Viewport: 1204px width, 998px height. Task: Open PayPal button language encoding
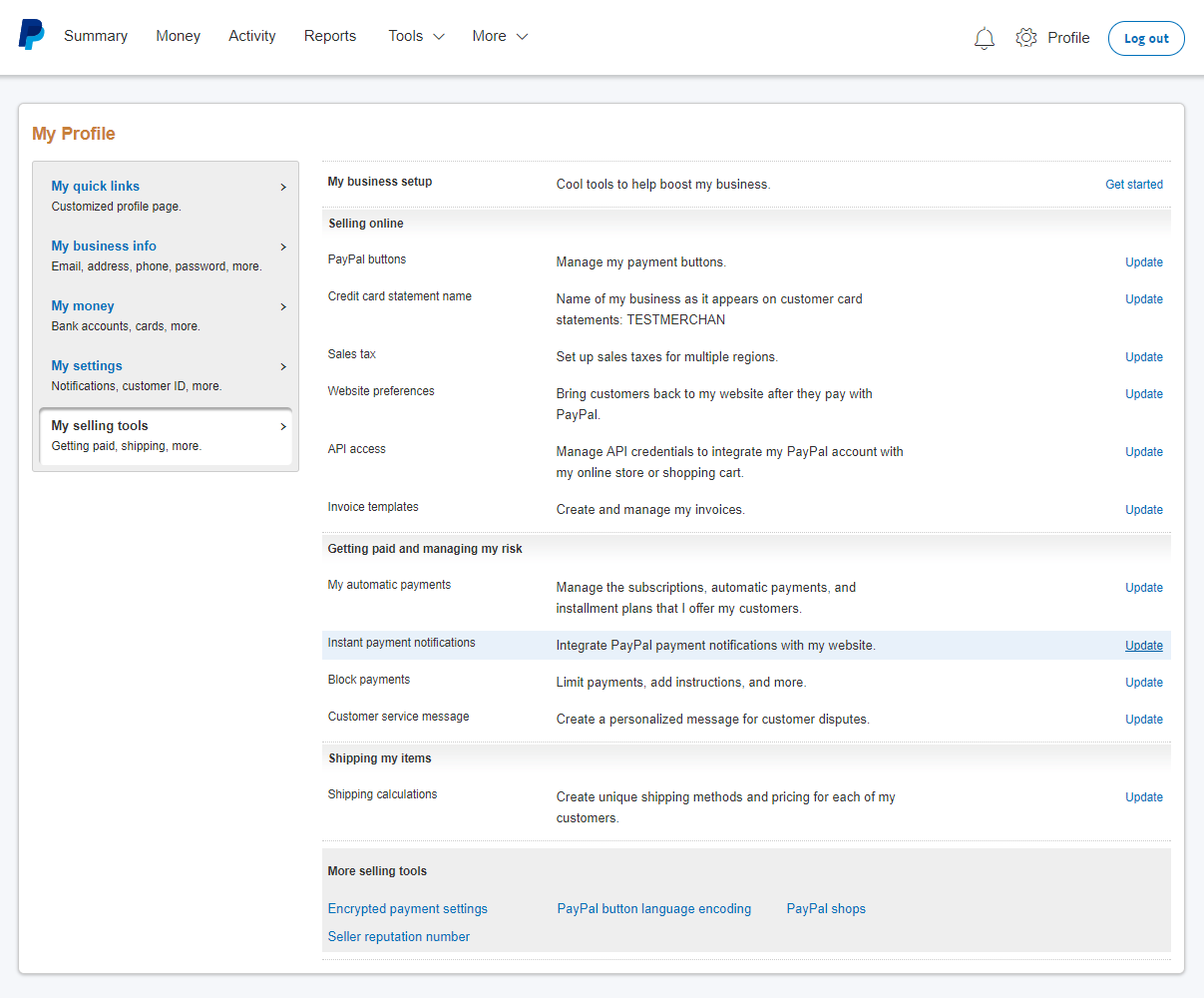coord(654,909)
